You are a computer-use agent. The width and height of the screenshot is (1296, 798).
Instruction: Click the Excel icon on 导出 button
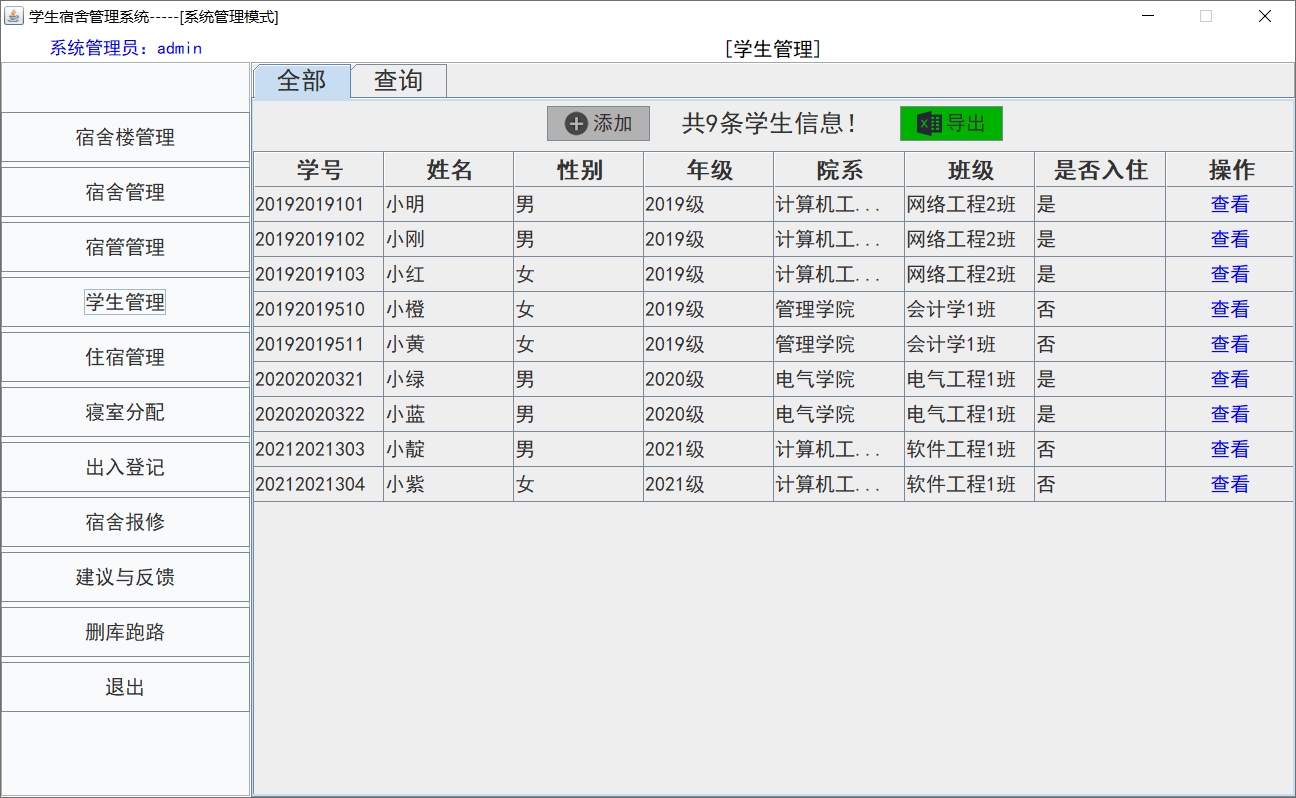tap(929, 124)
